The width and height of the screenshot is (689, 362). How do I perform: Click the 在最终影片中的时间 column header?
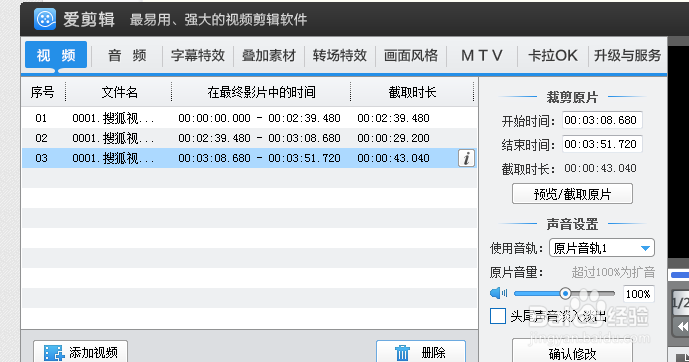261,92
